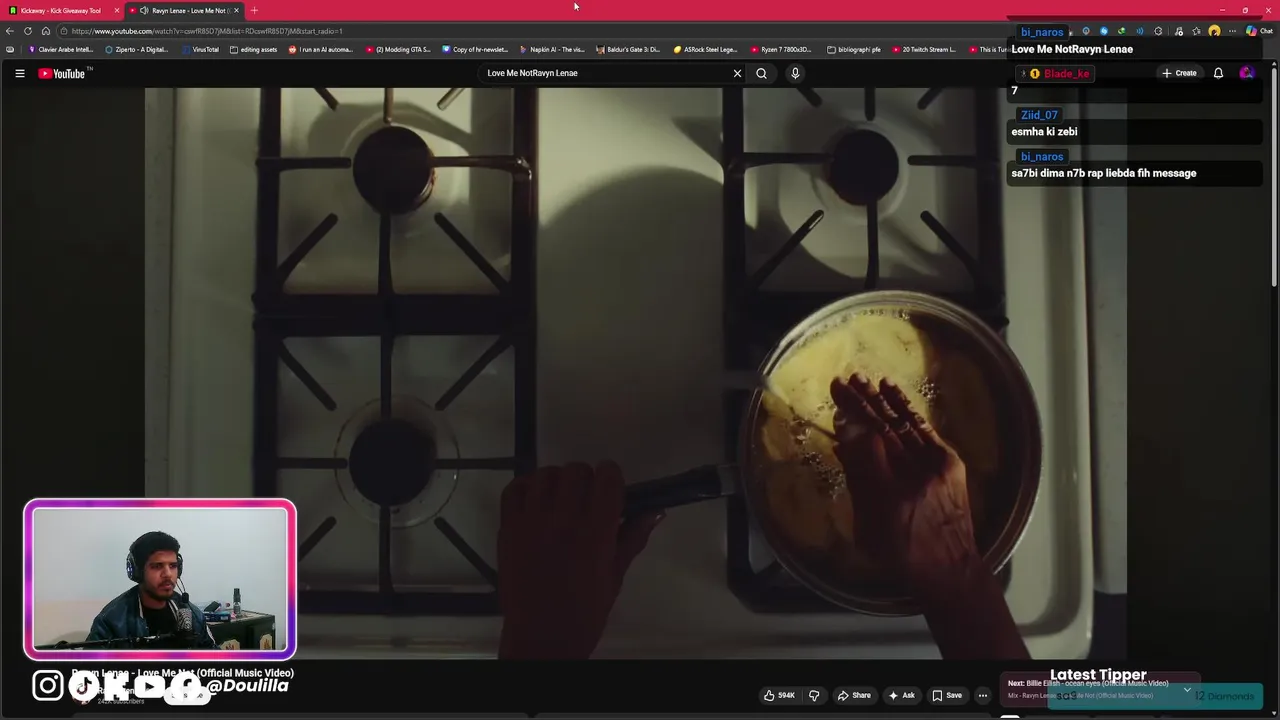1280x720 pixels.
Task: Dislike the video with thumbs-down
Action: click(x=814, y=695)
